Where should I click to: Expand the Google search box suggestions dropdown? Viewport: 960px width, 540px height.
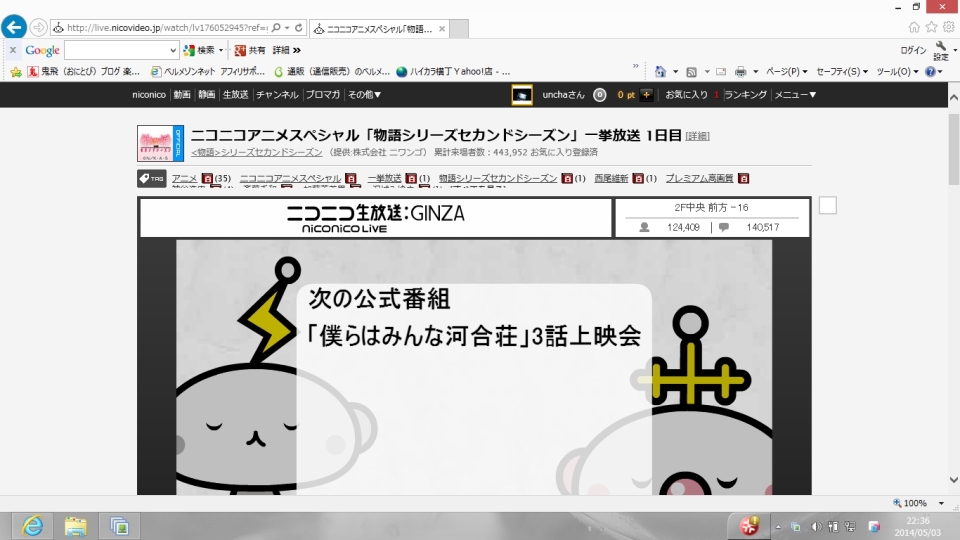click(173, 50)
